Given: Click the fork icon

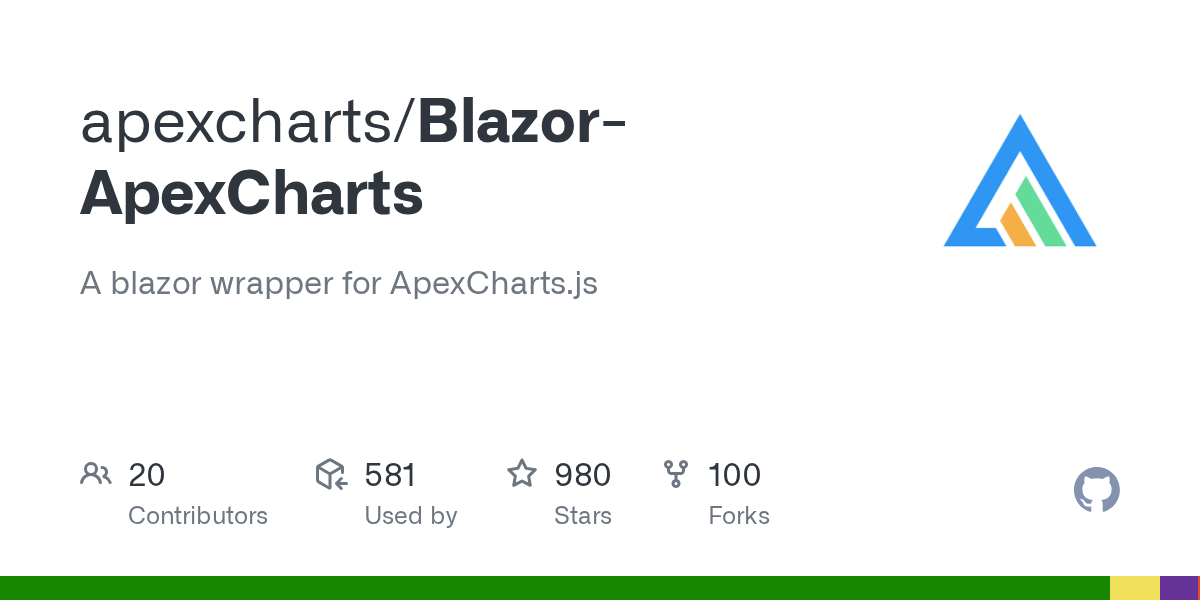Looking at the screenshot, I should point(676,474).
